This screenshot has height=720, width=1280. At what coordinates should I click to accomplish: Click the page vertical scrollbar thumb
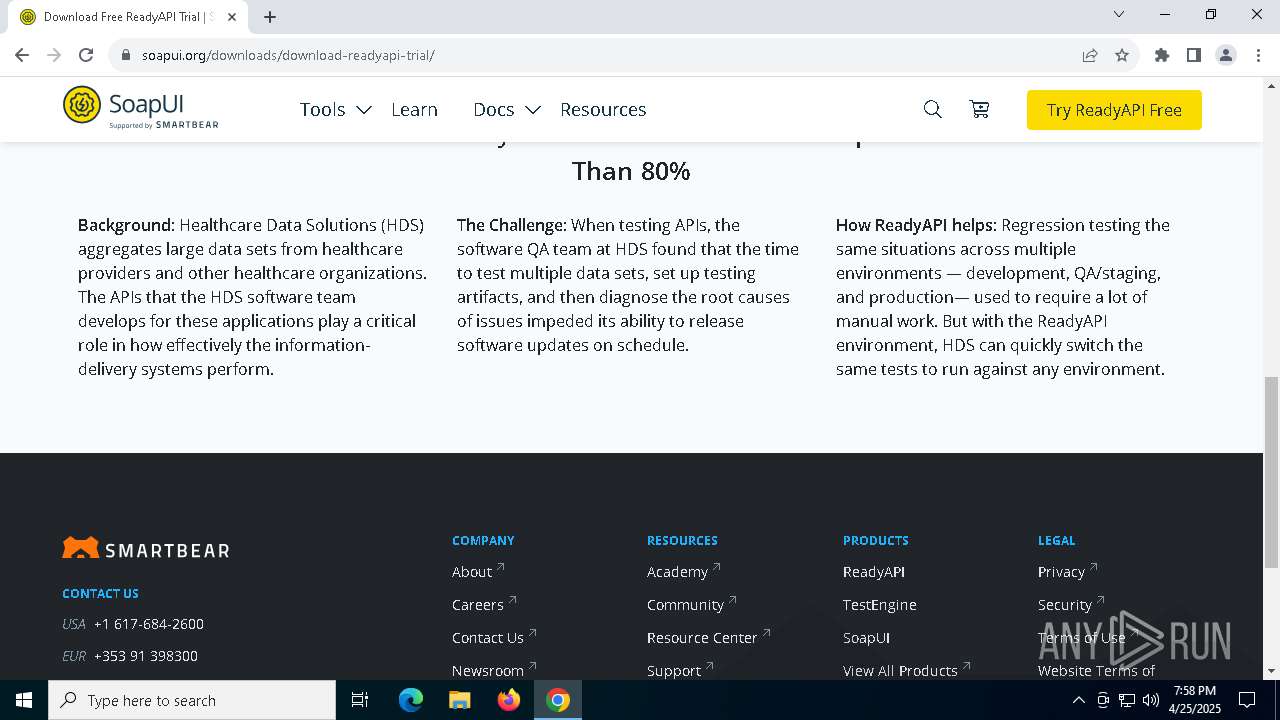1271,472
